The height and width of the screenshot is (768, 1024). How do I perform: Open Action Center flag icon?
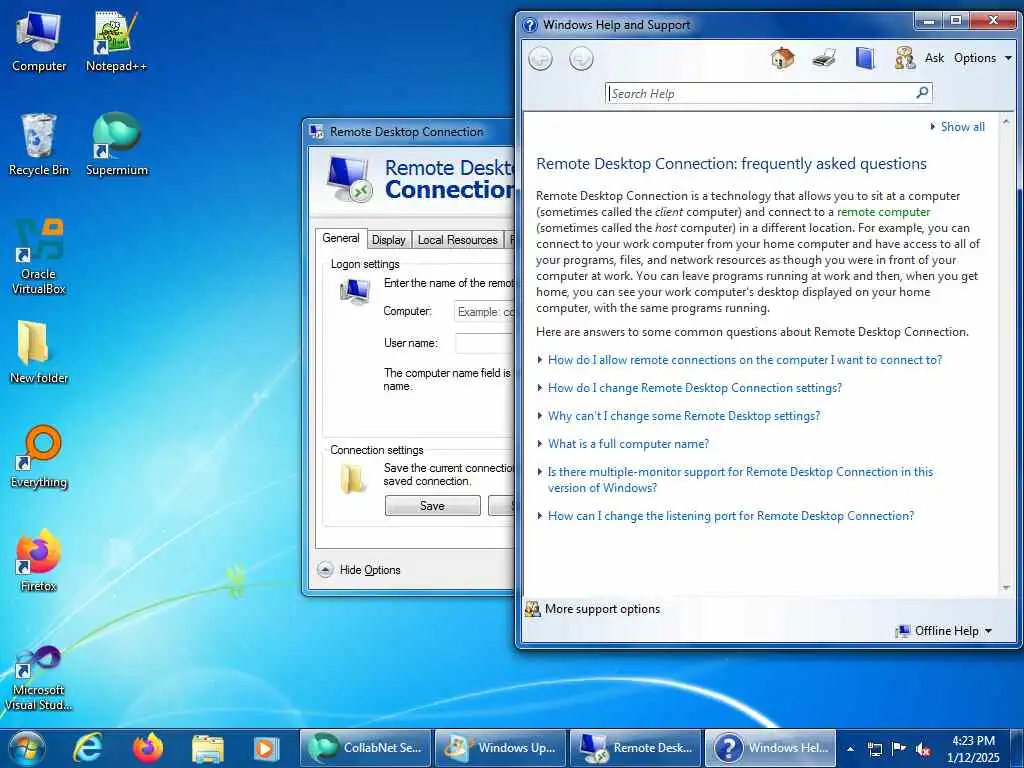(x=899, y=749)
